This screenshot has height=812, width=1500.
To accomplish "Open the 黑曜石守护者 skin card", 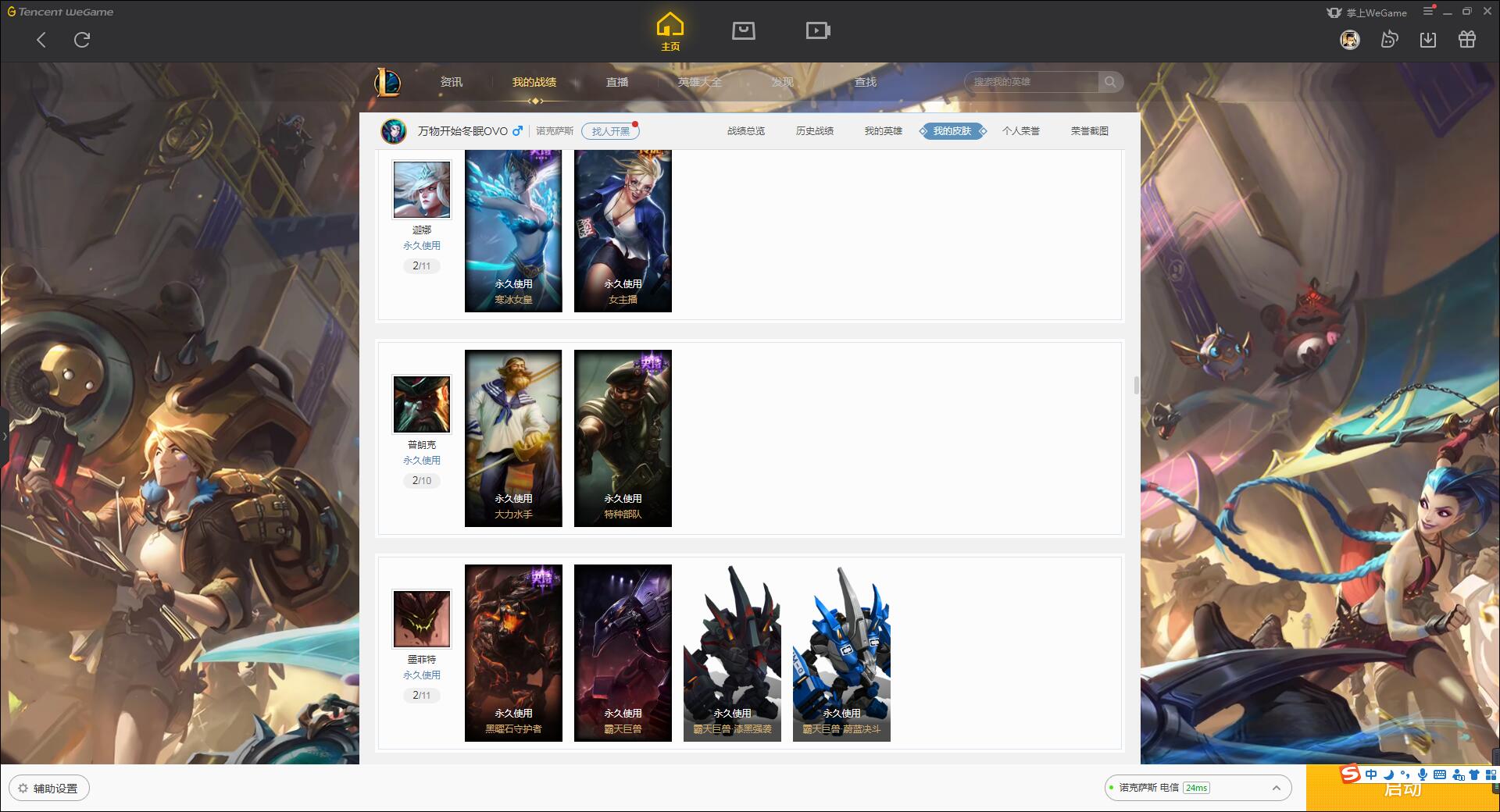I will pyautogui.click(x=513, y=653).
